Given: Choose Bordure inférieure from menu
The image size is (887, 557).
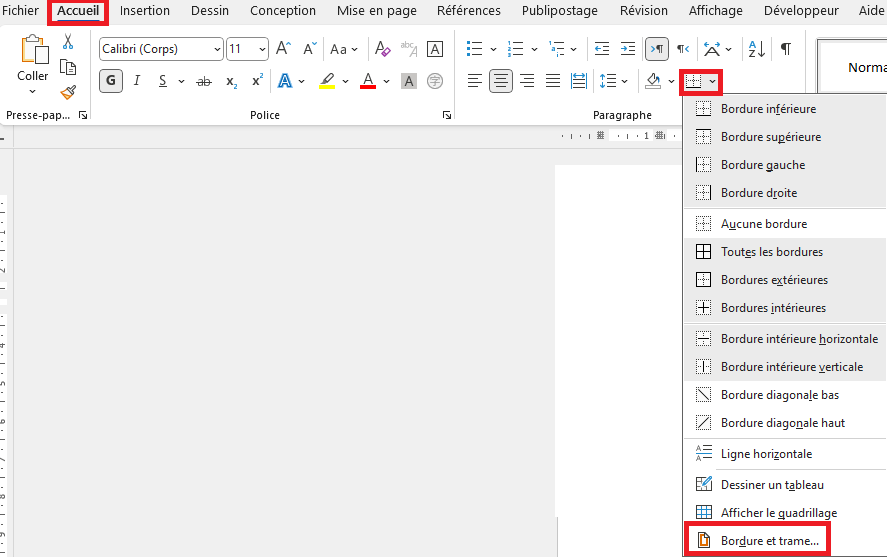Looking at the screenshot, I should coord(785,109).
